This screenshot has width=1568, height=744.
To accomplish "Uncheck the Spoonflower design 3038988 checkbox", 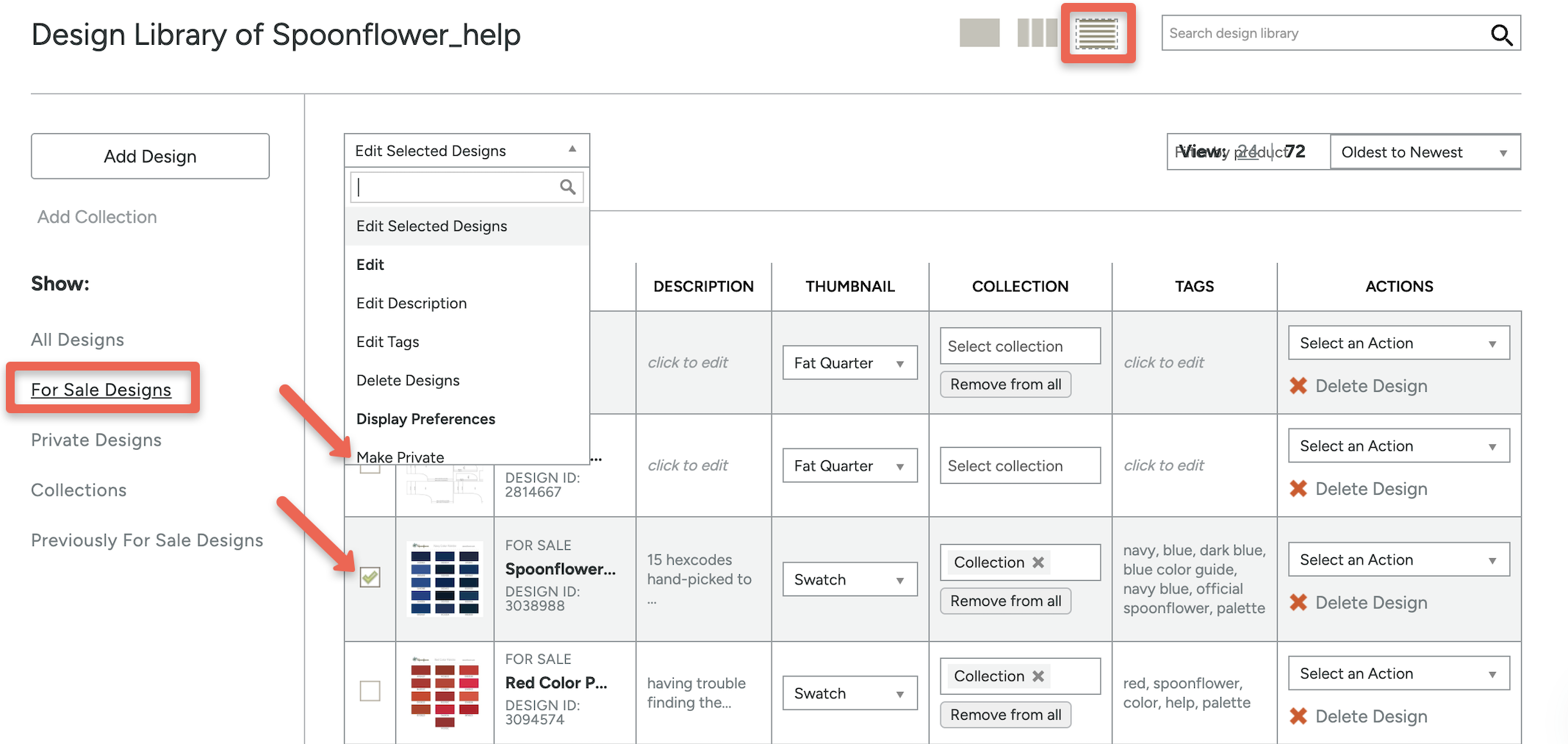I will [x=370, y=578].
